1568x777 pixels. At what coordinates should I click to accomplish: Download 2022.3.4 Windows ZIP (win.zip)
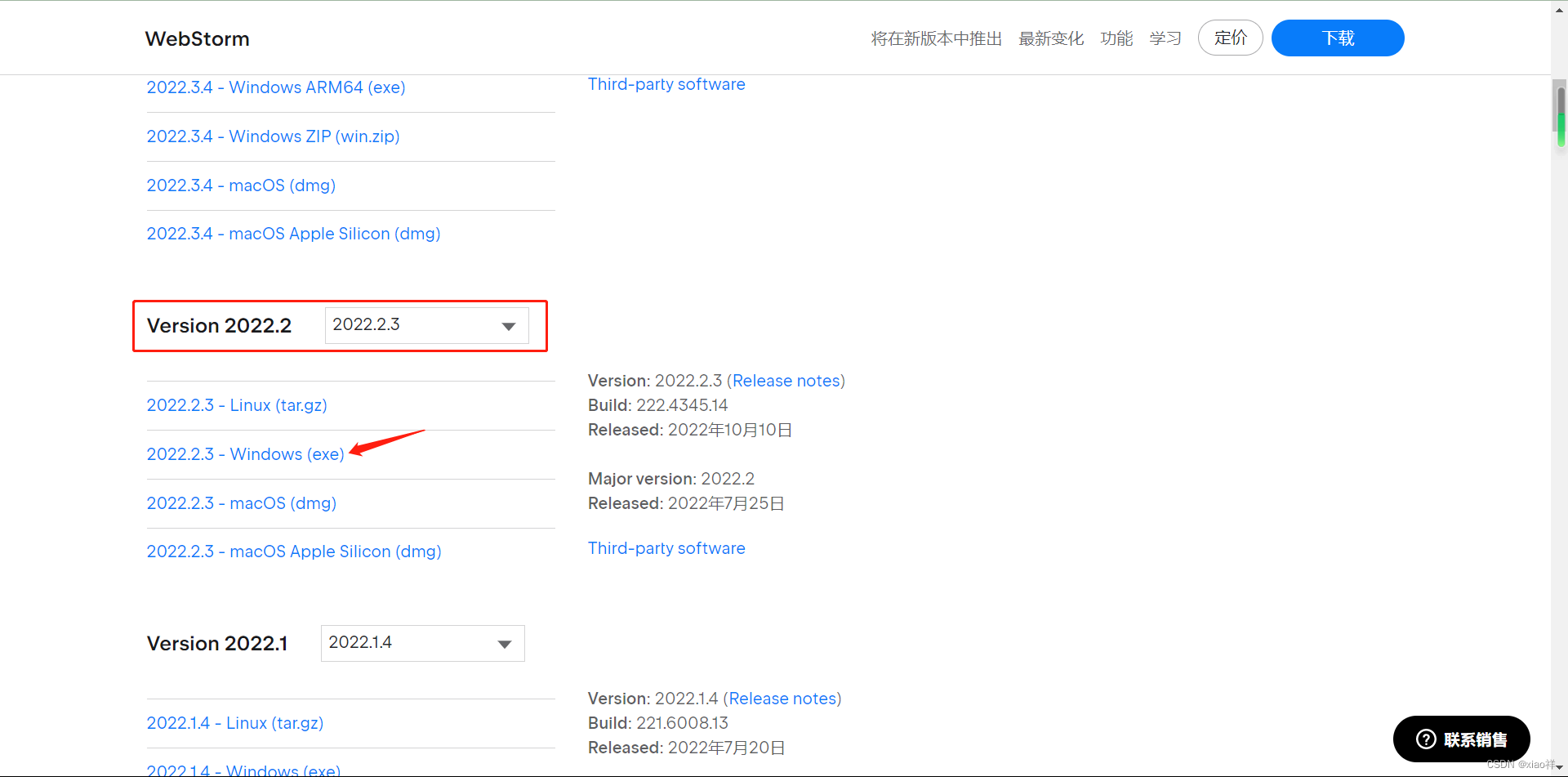click(x=273, y=136)
